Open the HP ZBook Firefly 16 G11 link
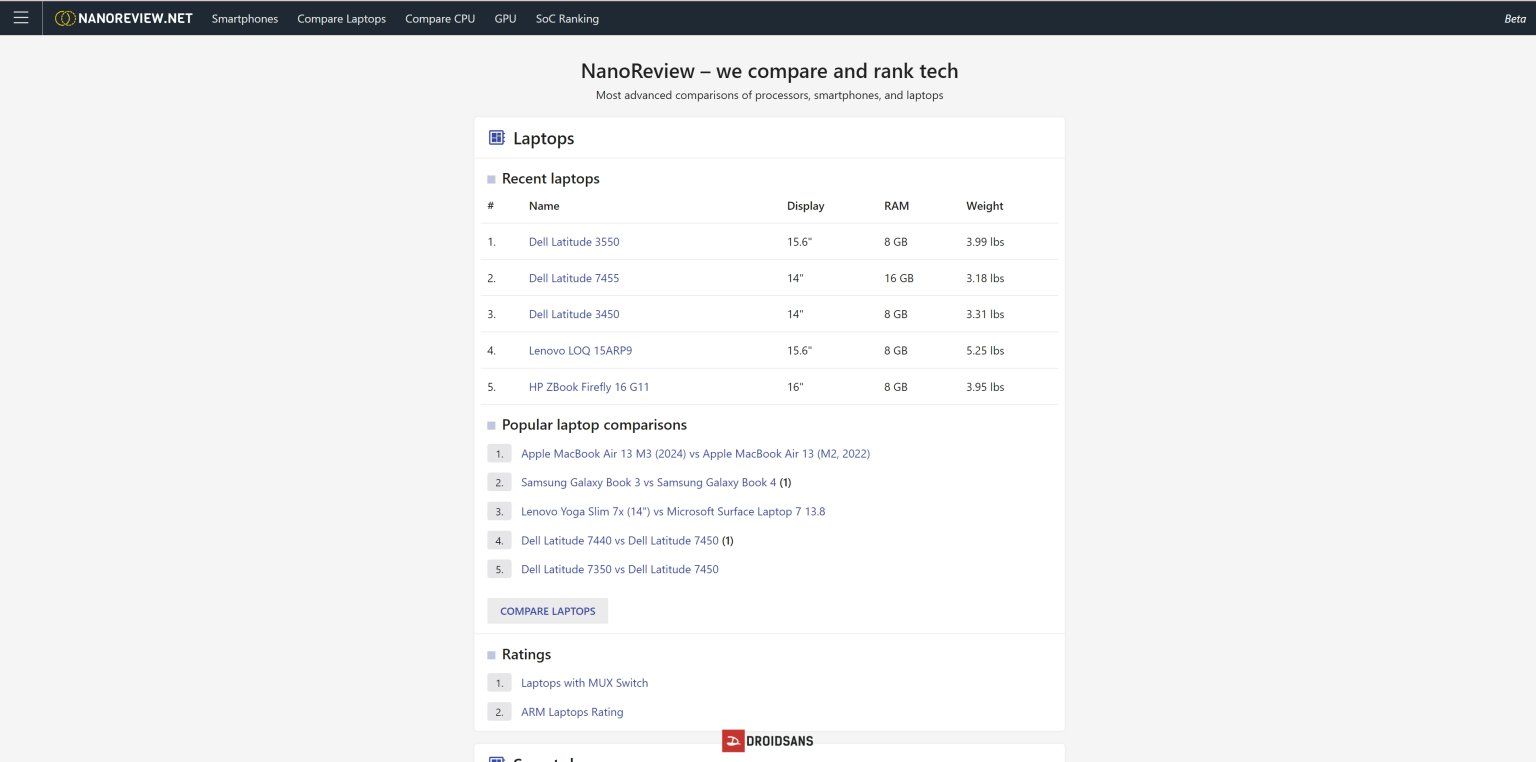The image size is (1536, 762). tap(589, 387)
